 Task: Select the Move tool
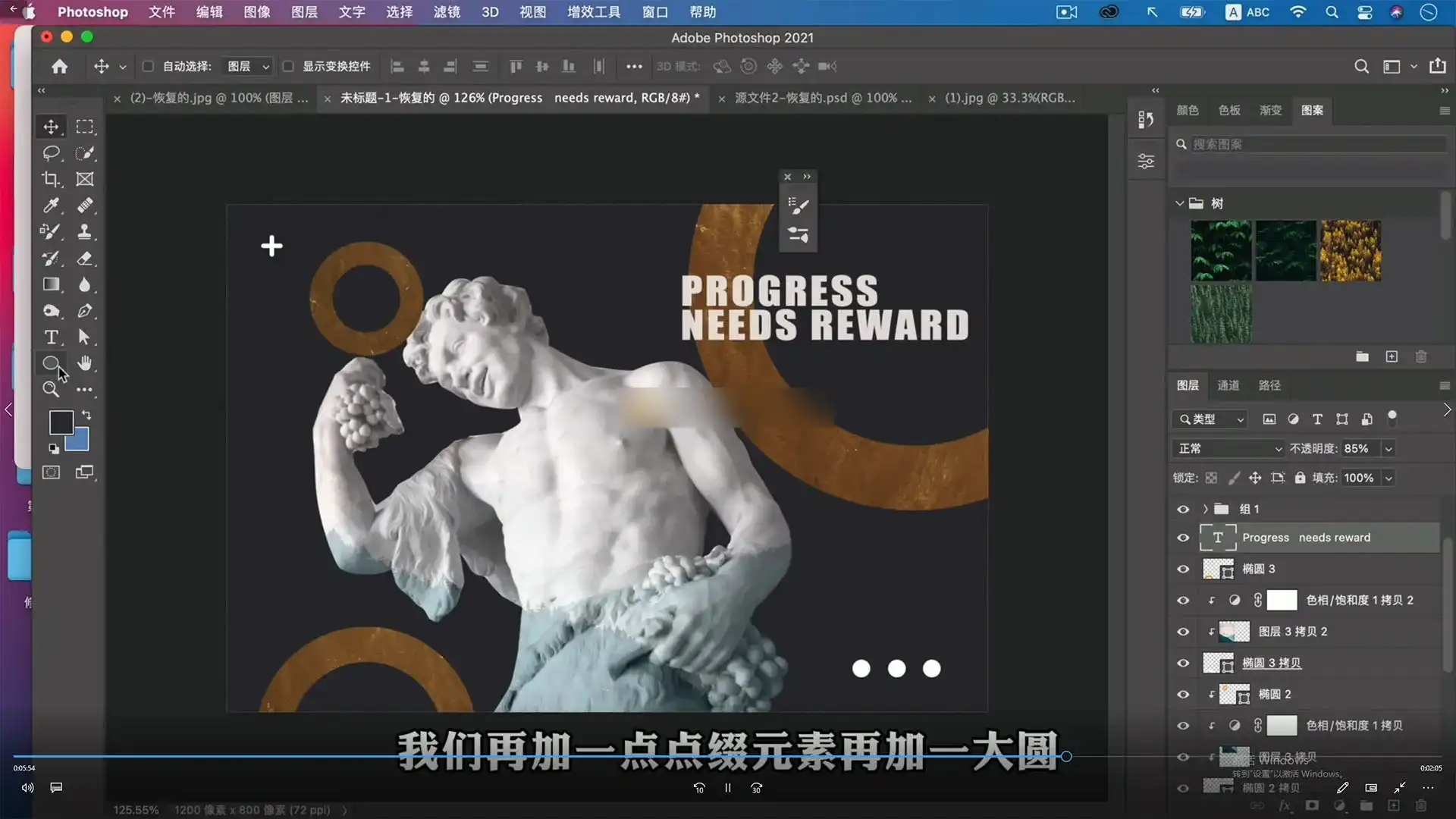tap(51, 126)
